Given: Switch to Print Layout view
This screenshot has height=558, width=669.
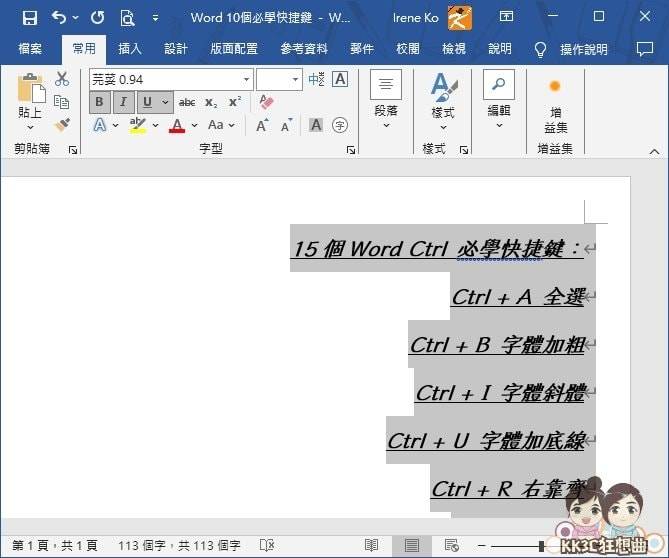Looking at the screenshot, I should [412, 545].
